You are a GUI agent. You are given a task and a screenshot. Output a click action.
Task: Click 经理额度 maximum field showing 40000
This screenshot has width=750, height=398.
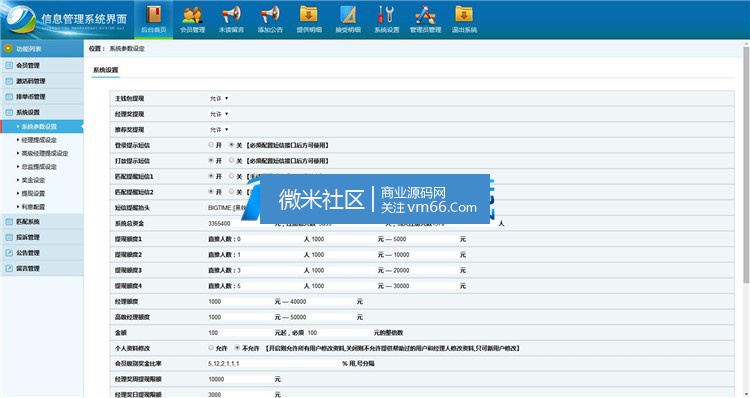tap(322, 301)
